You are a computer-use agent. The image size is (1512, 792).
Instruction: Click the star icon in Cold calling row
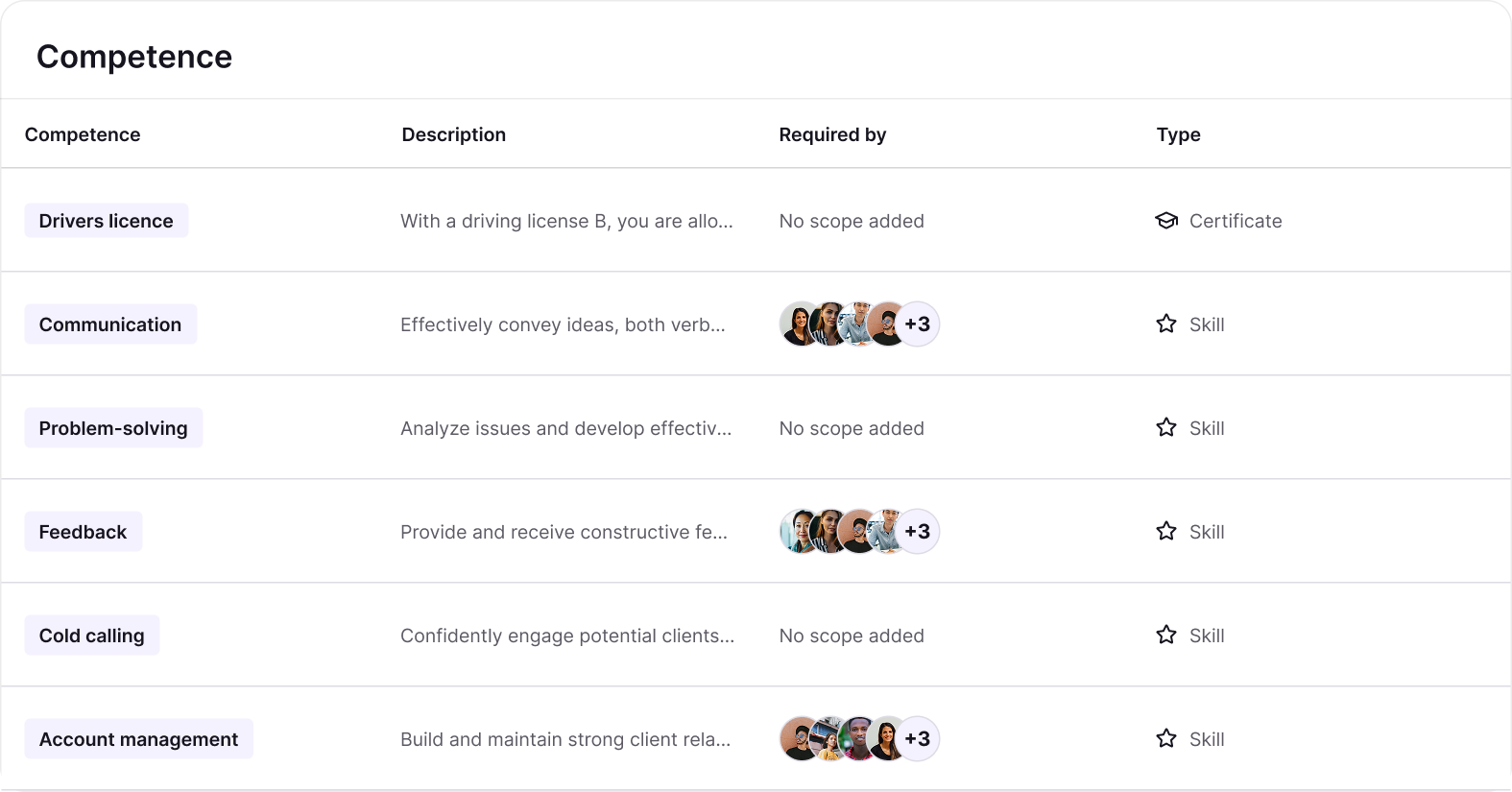1166,635
